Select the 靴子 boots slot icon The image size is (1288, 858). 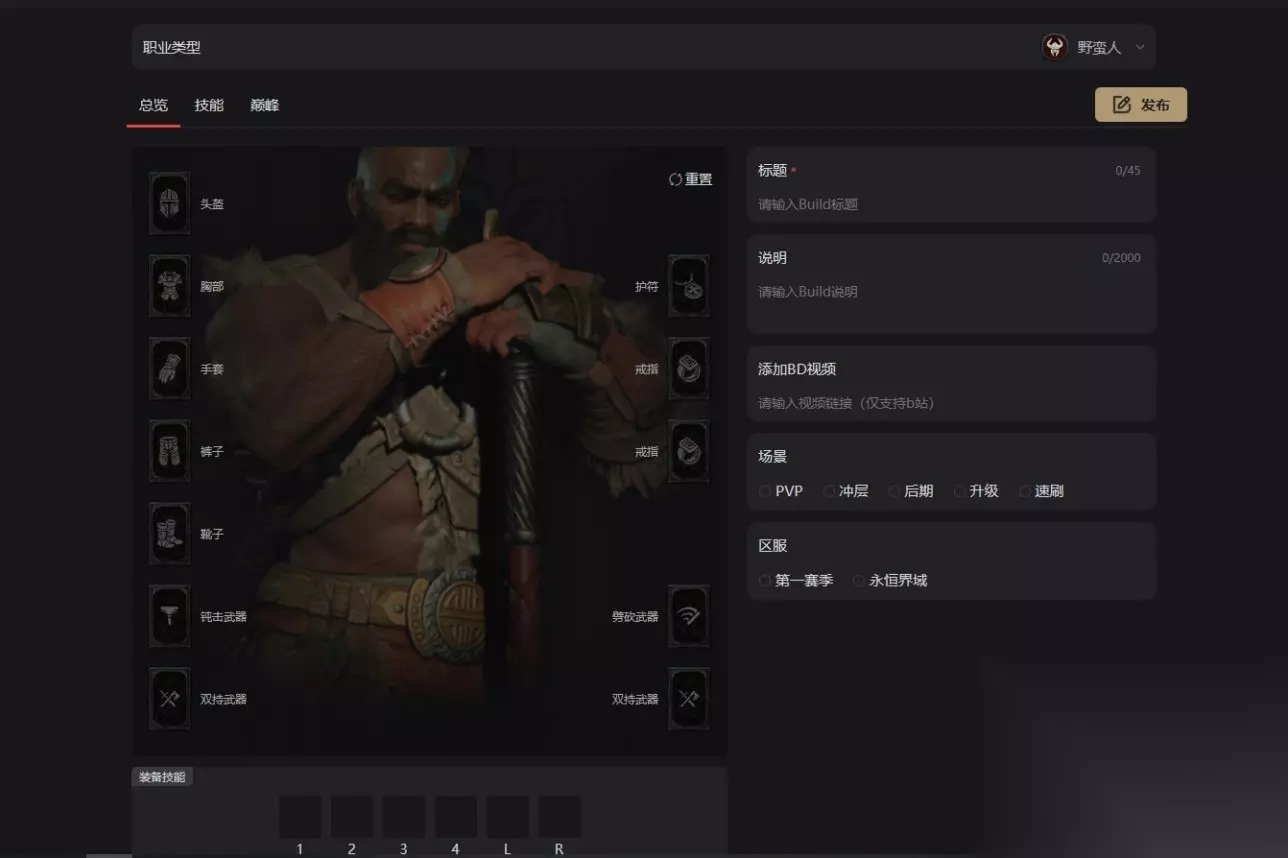(x=169, y=534)
